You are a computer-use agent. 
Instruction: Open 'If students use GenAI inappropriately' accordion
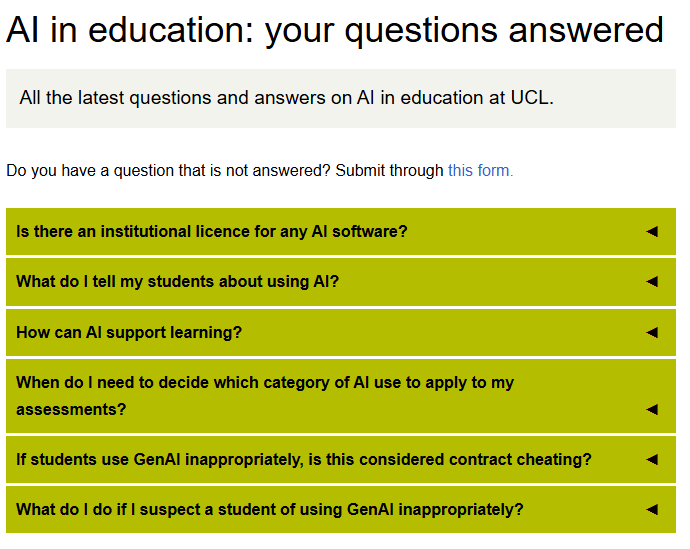point(304,460)
